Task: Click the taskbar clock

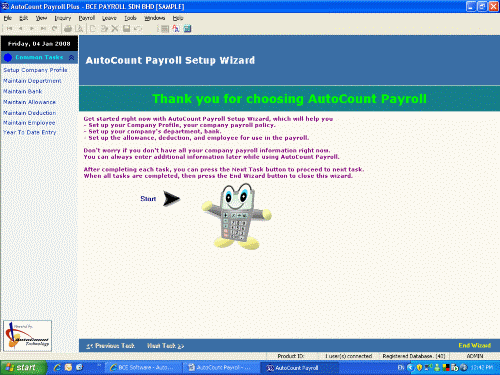Action: pyautogui.click(x=482, y=367)
